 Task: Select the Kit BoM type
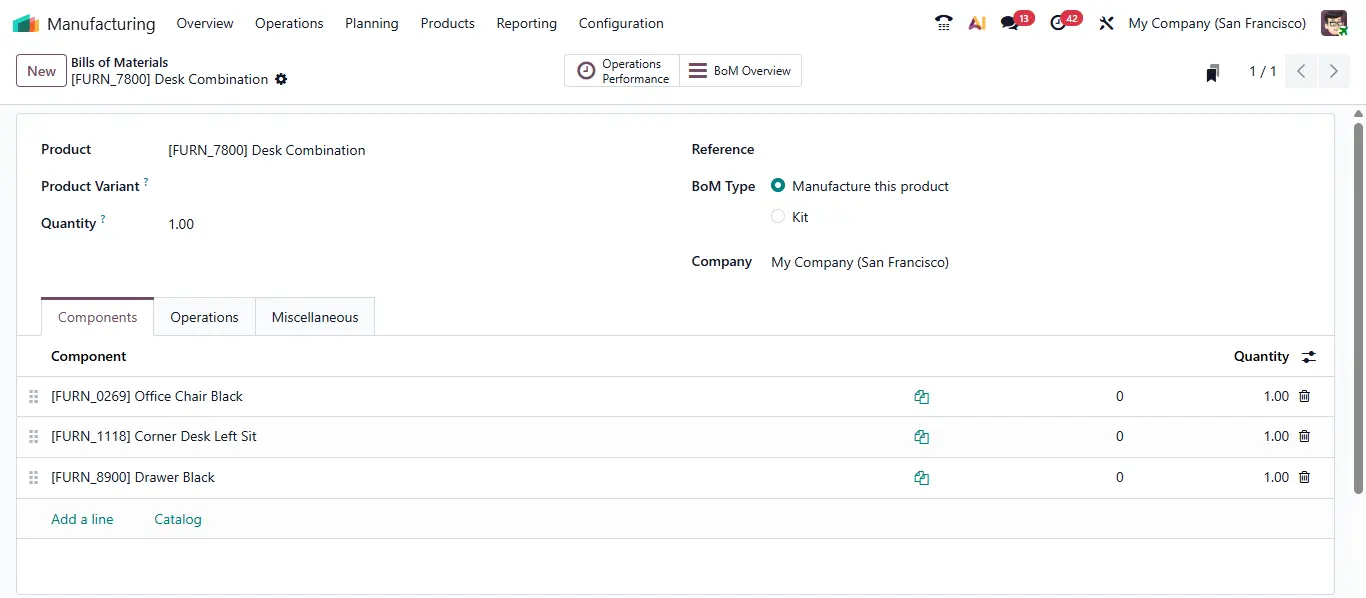click(x=778, y=216)
